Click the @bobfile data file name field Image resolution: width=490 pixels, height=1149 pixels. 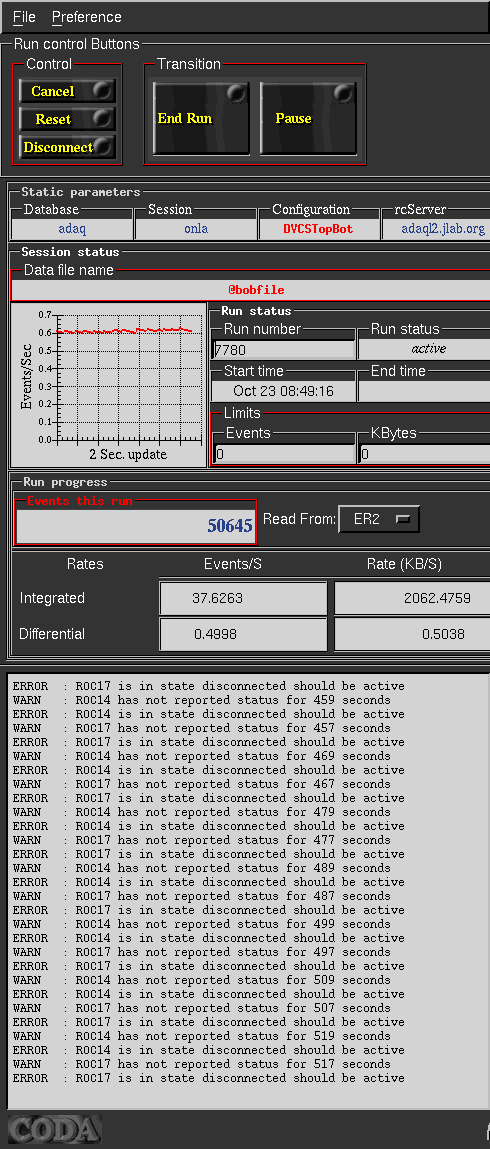tap(250, 290)
